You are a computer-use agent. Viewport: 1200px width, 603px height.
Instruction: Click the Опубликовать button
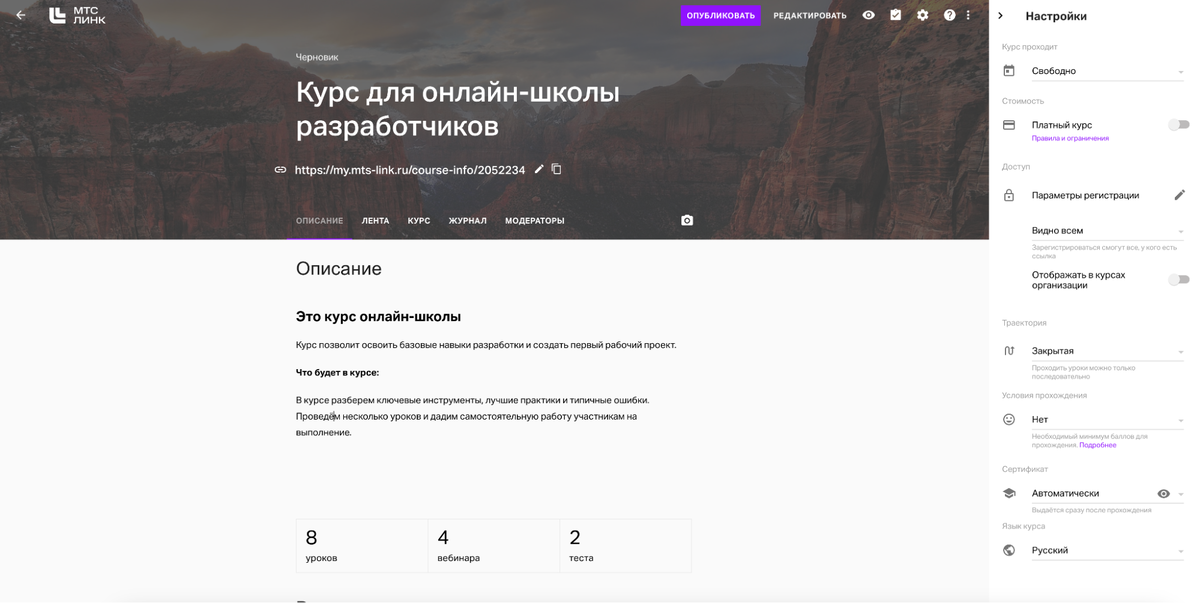(721, 15)
